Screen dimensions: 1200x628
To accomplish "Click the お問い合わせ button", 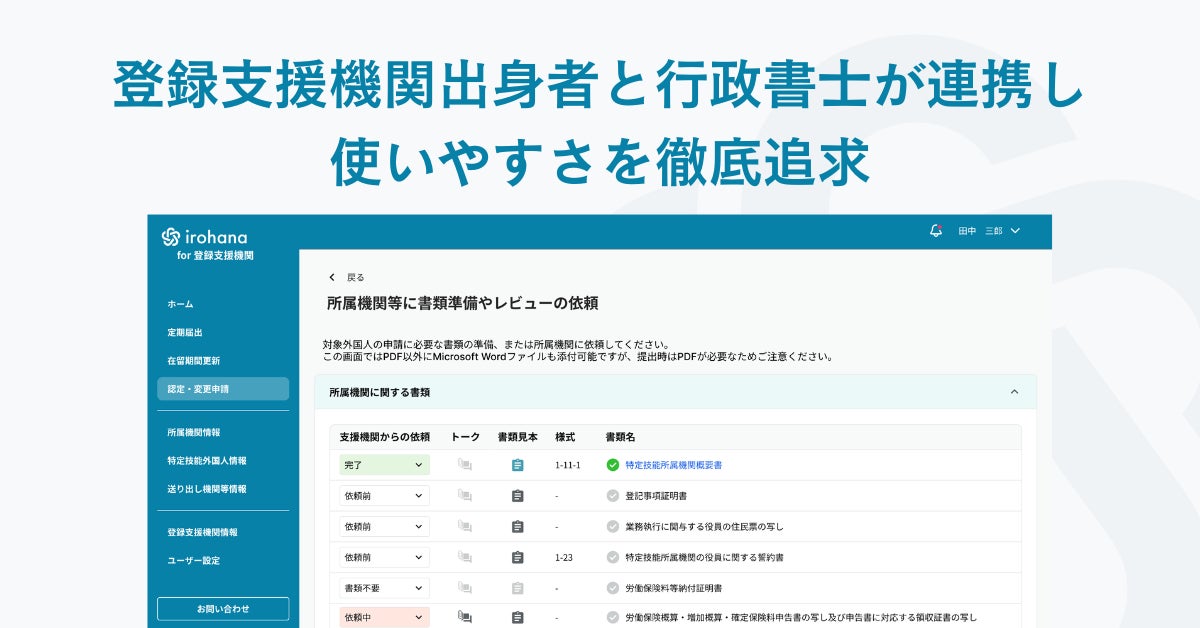I will (x=223, y=608).
